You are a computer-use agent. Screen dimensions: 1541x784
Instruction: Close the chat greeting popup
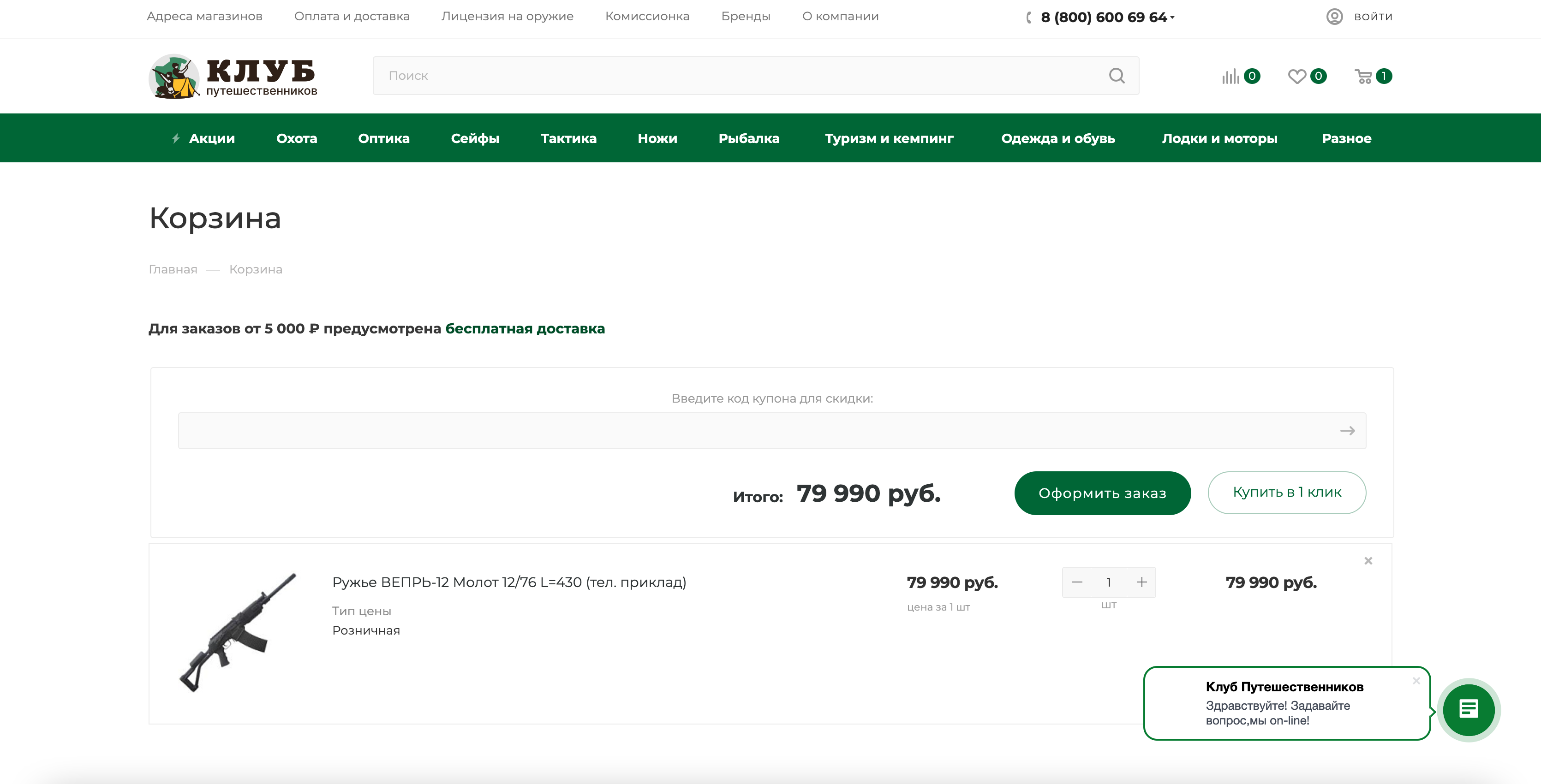[x=1416, y=681]
